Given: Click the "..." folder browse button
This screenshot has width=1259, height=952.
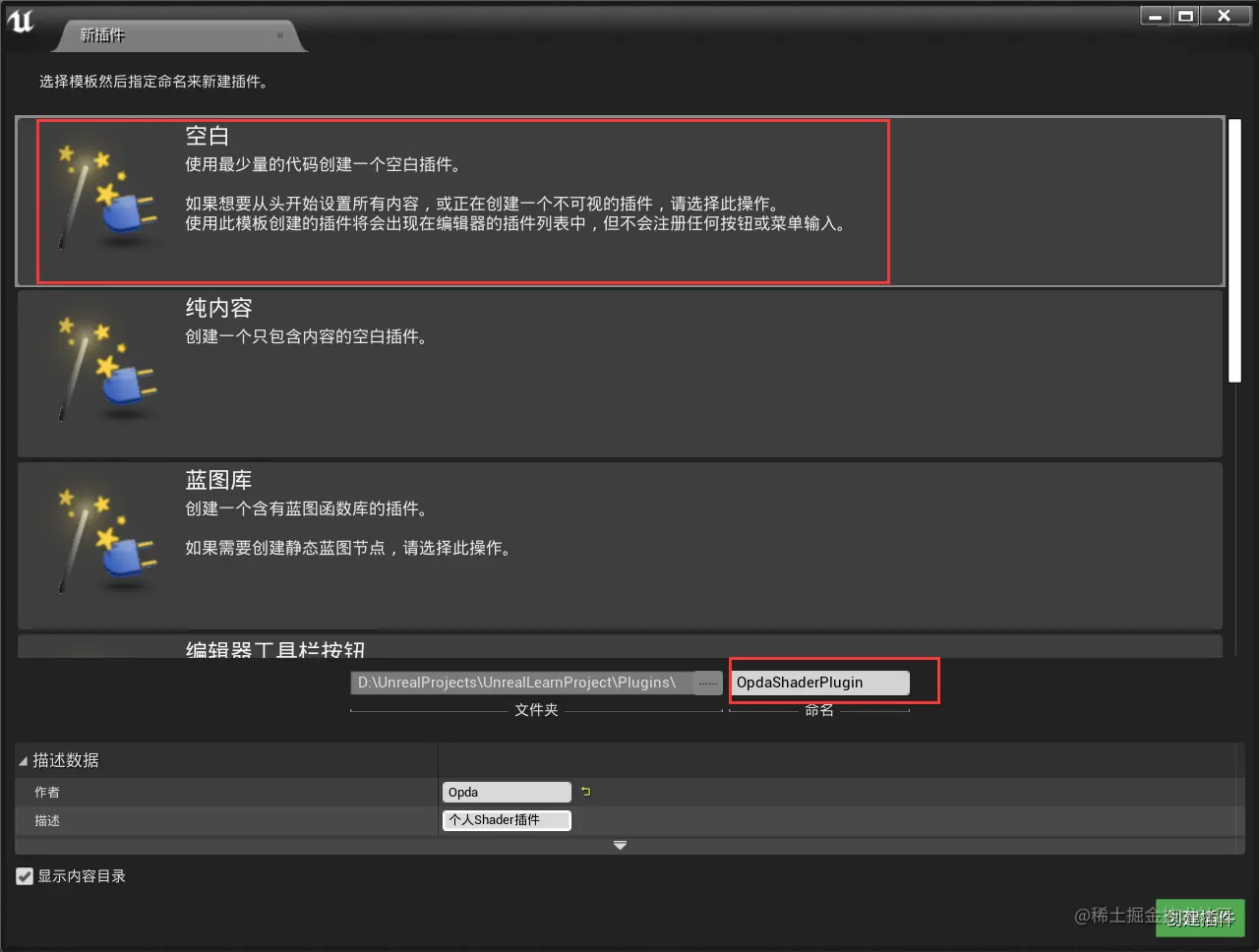Looking at the screenshot, I should (x=707, y=682).
